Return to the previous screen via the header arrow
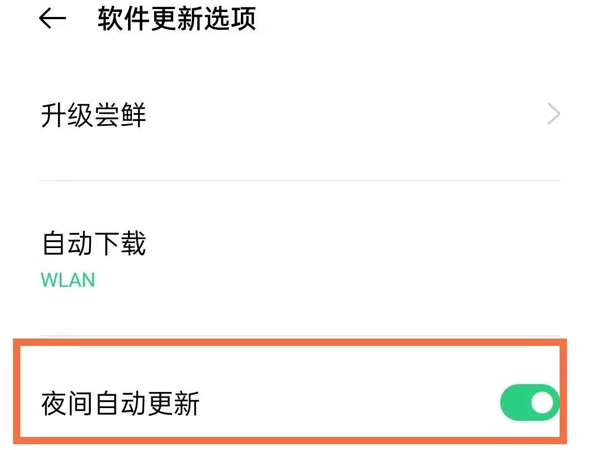Image resolution: width=600 pixels, height=450 pixels. 52,20
